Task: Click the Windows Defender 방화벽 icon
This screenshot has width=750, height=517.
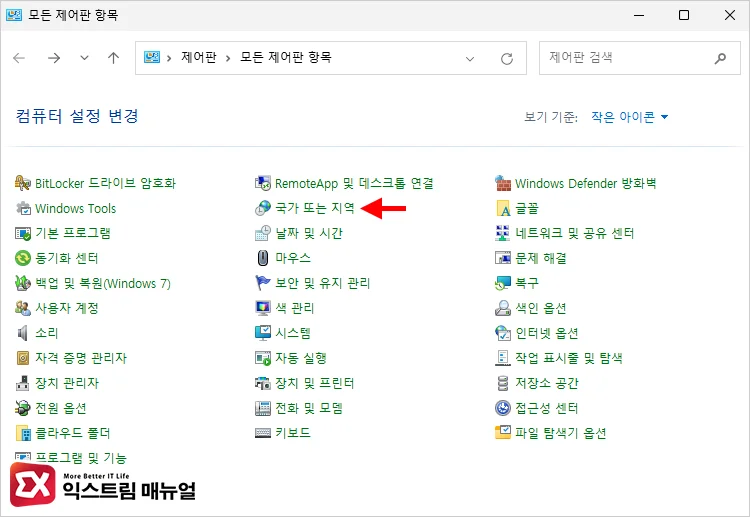Action: pos(503,183)
